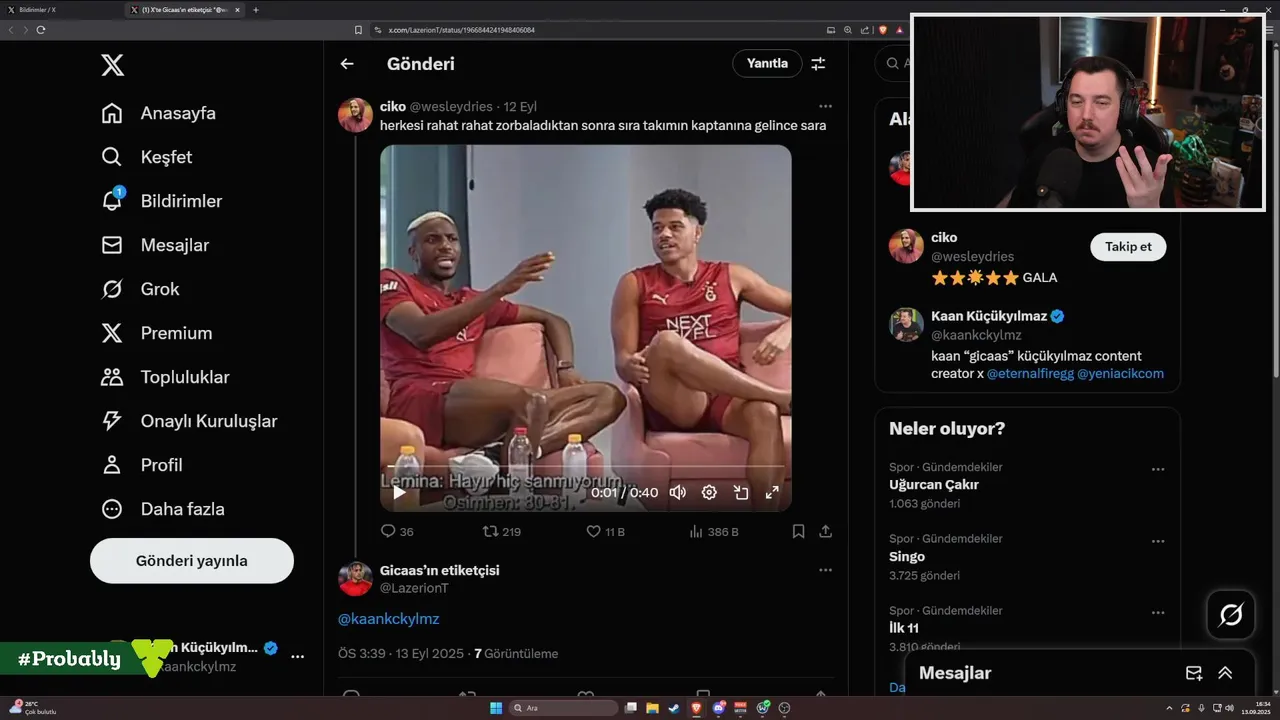
Task: Open Topluluklar communities
Action: click(165, 377)
